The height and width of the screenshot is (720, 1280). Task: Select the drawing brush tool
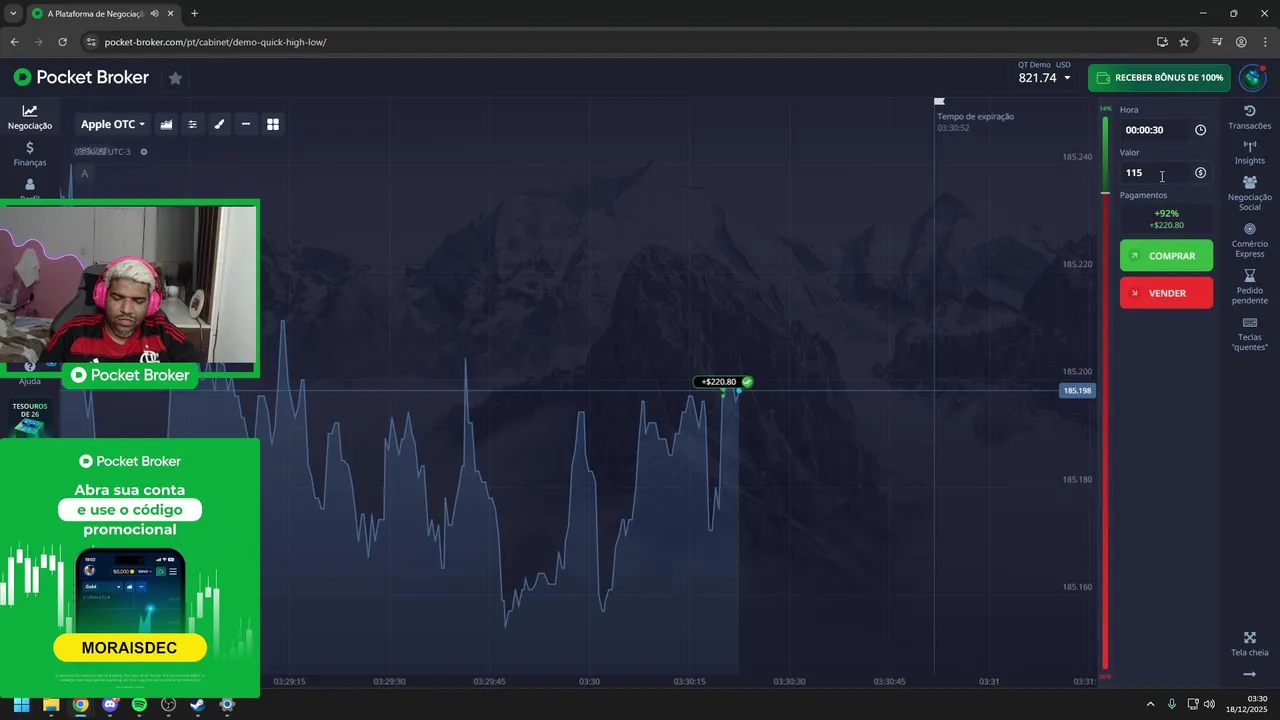[x=219, y=124]
